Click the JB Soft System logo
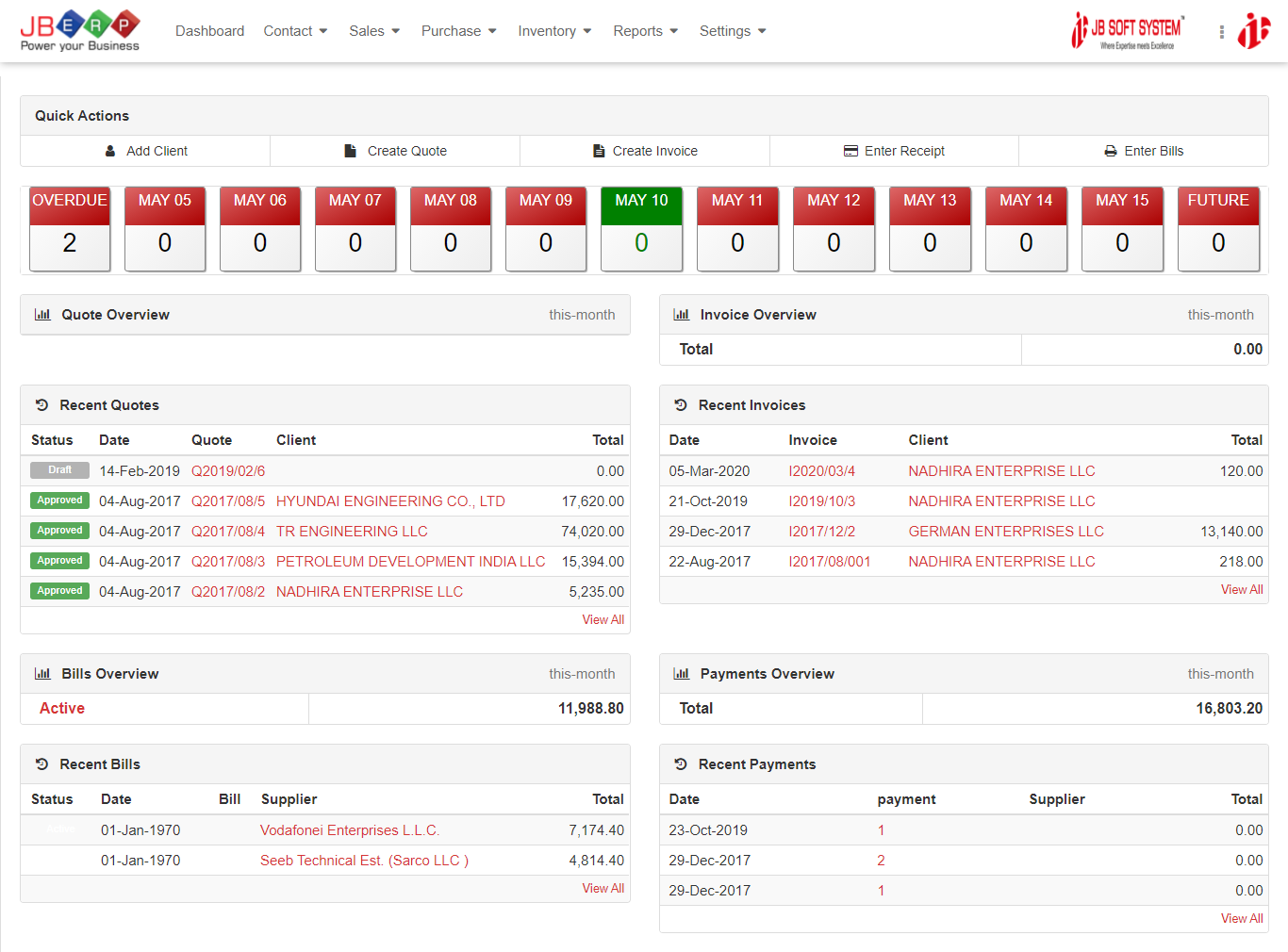Screen dimensions: 1288x952 1128,31
